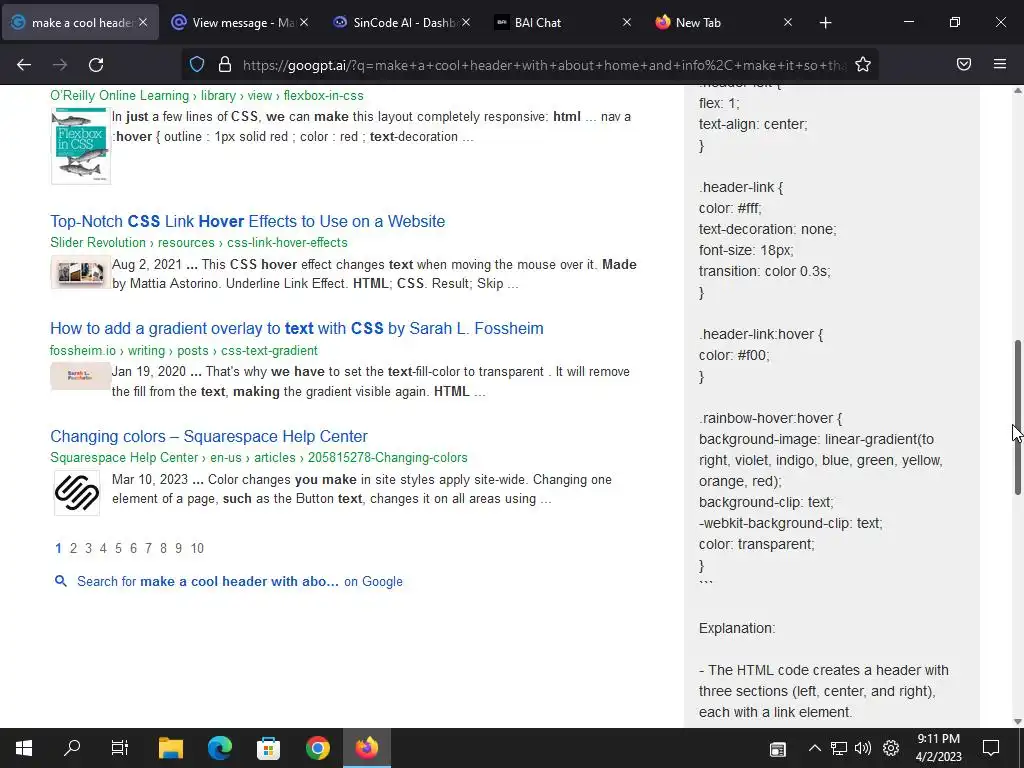The height and width of the screenshot is (768, 1024).
Task: Save page to Pocket
Action: (963, 64)
